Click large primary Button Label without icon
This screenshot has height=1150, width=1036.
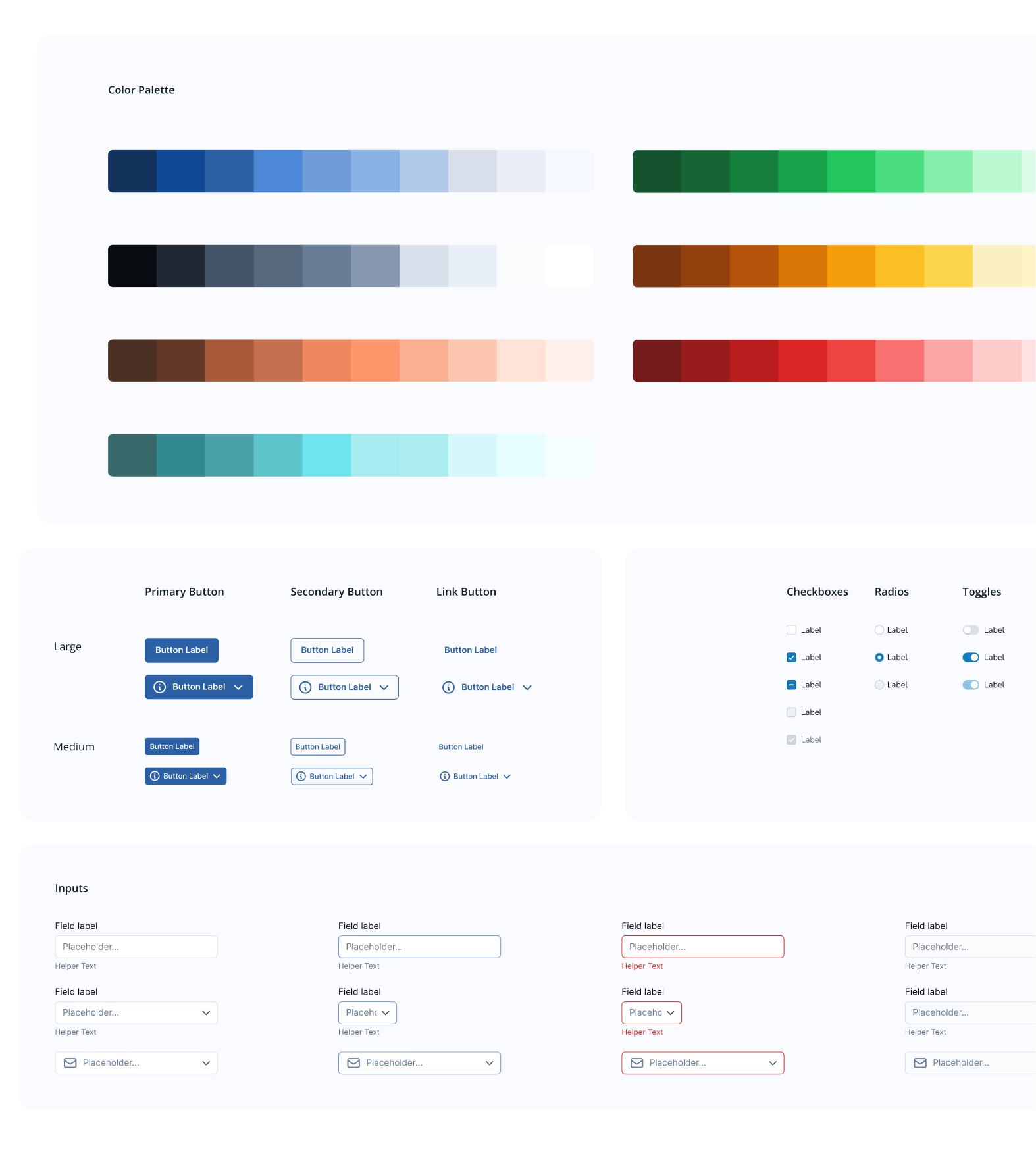(x=182, y=650)
